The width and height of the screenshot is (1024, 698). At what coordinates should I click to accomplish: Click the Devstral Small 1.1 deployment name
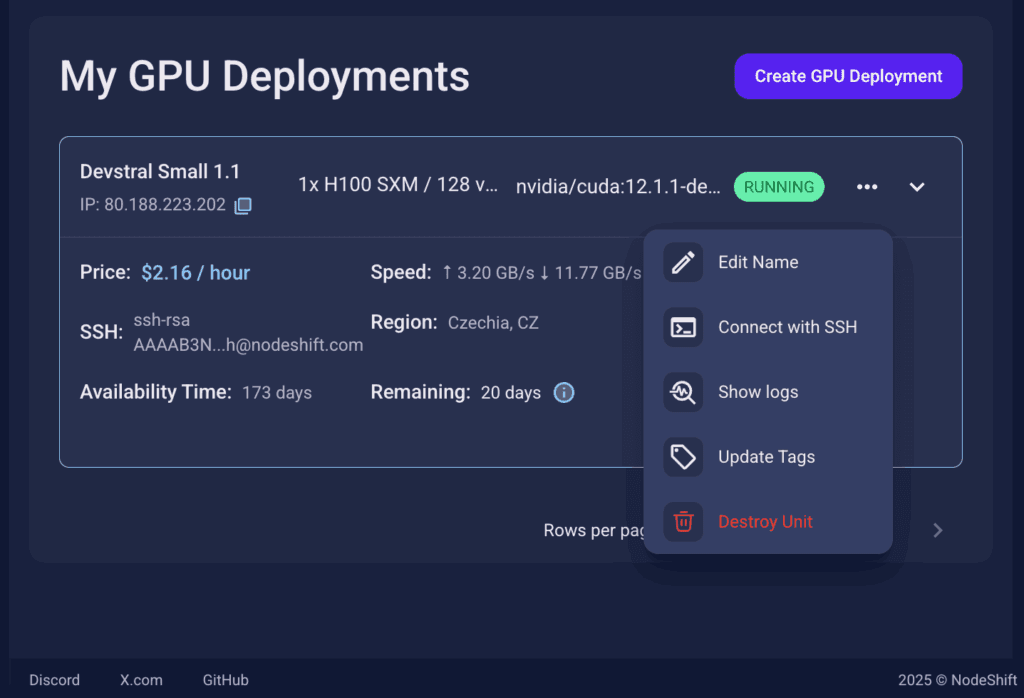point(160,172)
